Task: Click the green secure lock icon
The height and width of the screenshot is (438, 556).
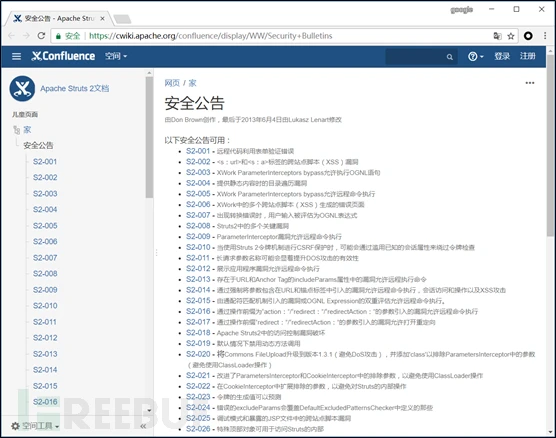Action: (58, 36)
